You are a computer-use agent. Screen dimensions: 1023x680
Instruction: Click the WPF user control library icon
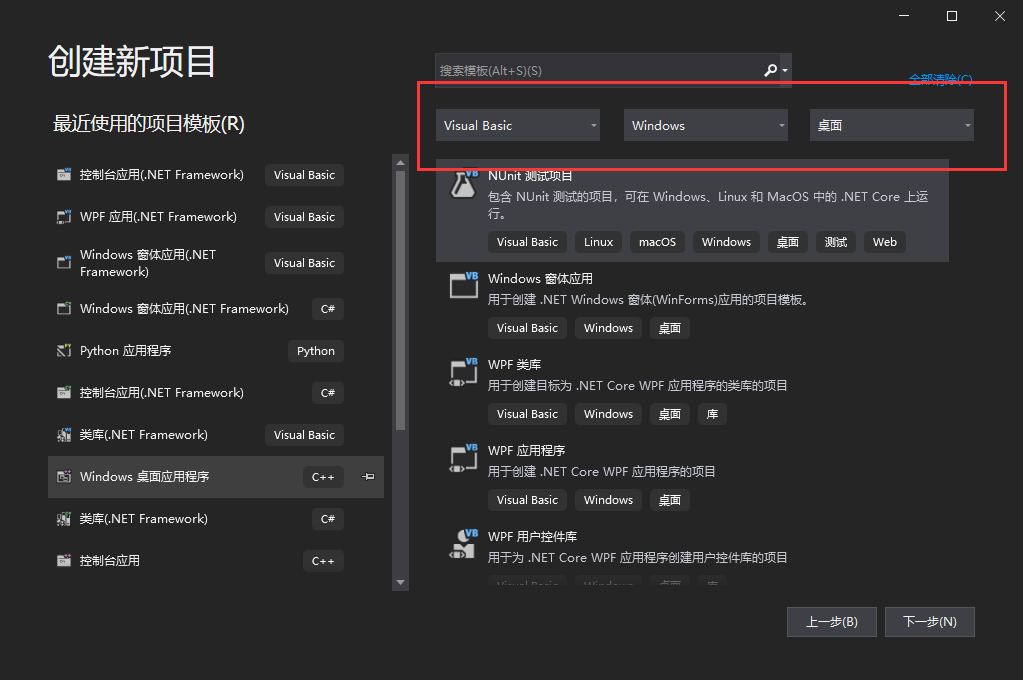coord(463,544)
